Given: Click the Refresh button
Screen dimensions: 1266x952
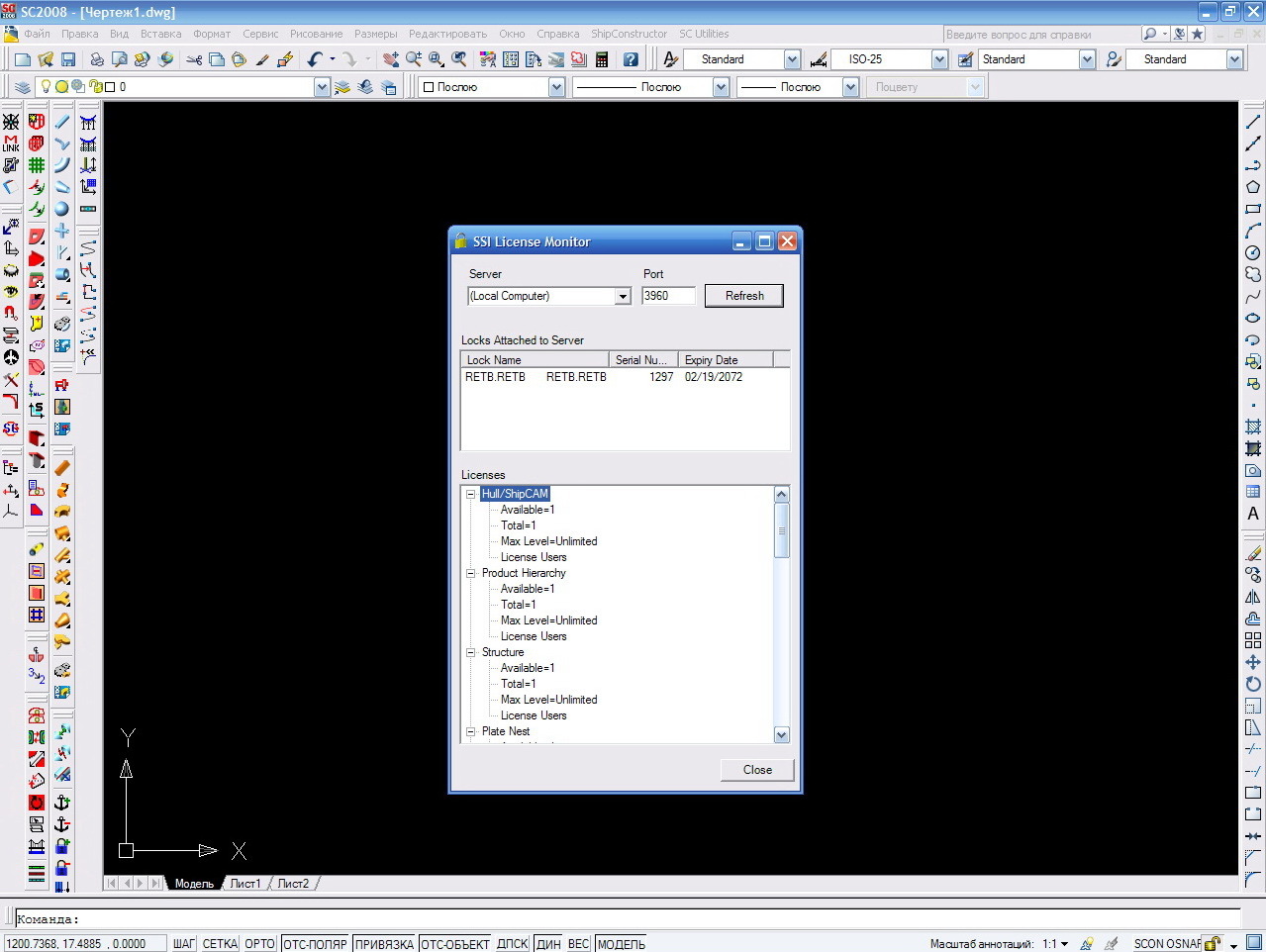Looking at the screenshot, I should point(743,296).
